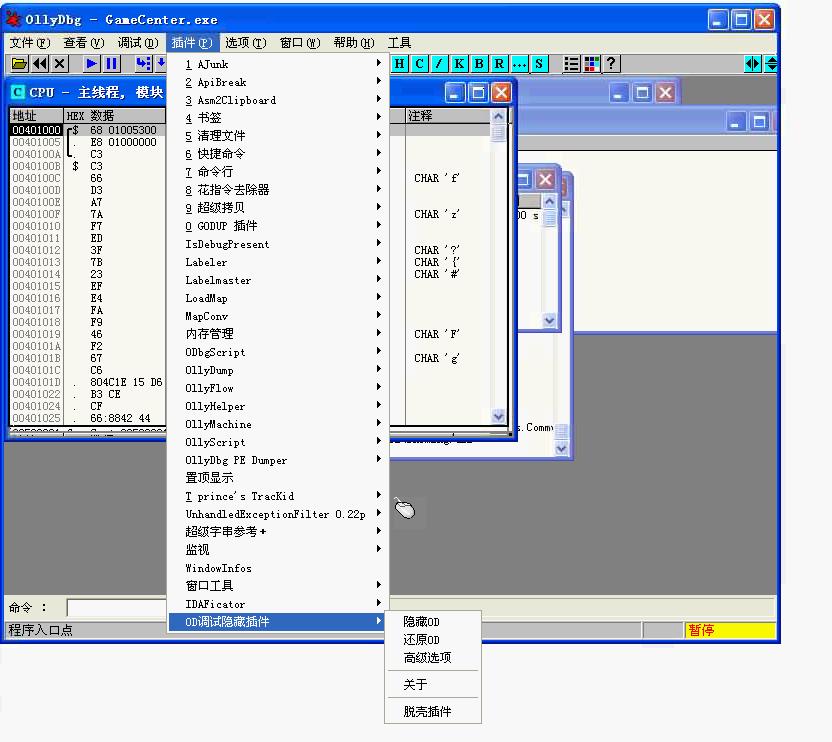Open source window via S icon

539,64
